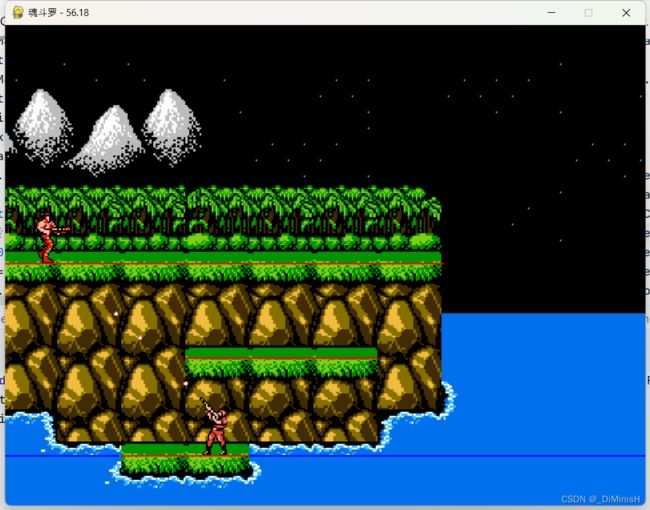650x510 pixels.
Task: Click the disabled maximize button
Action: coord(588,13)
